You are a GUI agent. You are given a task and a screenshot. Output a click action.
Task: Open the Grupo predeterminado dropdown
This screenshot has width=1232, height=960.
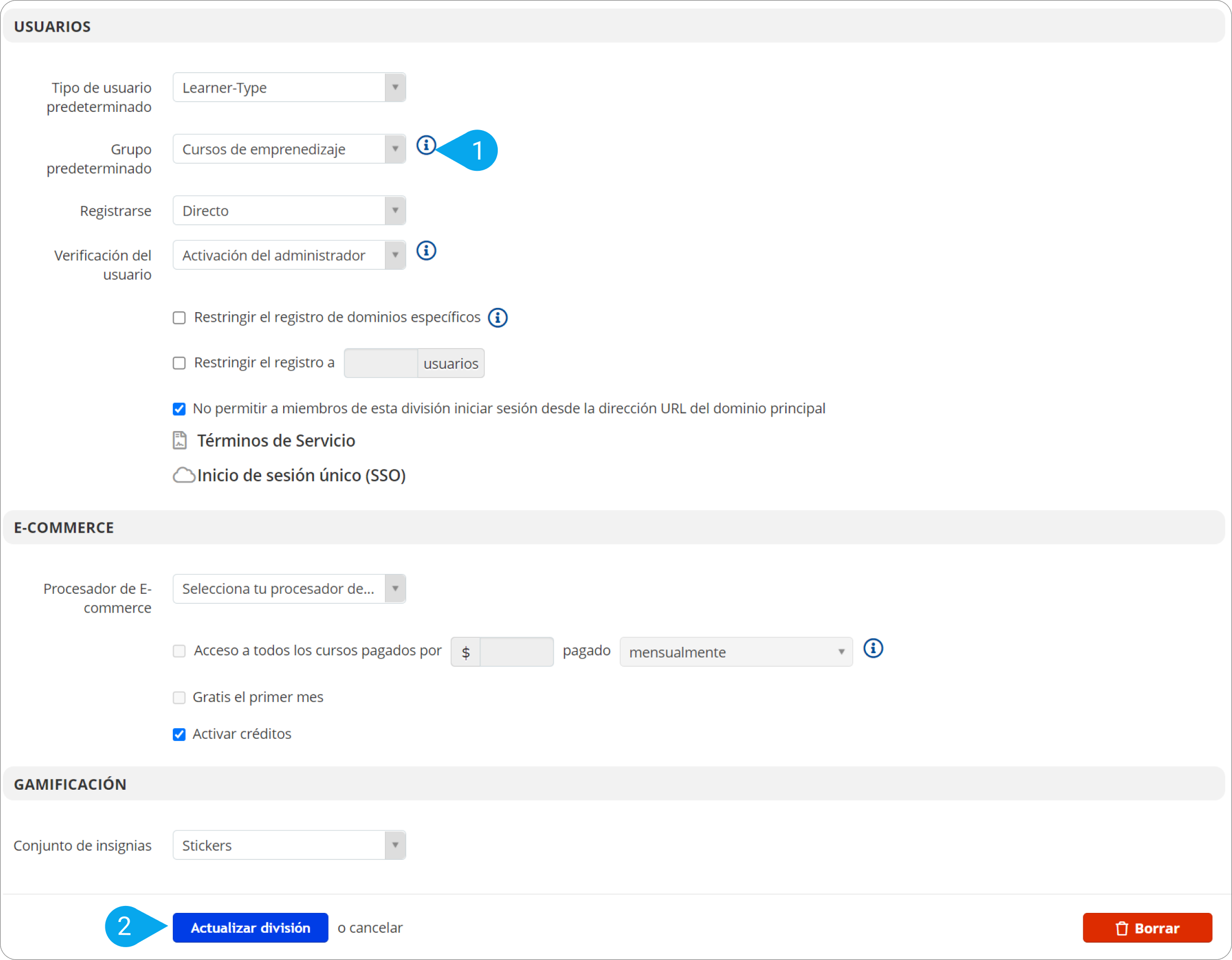pos(289,149)
